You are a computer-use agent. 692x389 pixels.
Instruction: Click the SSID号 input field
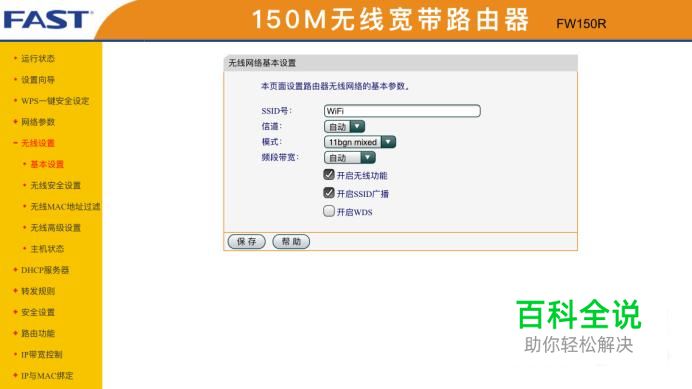(x=402, y=111)
